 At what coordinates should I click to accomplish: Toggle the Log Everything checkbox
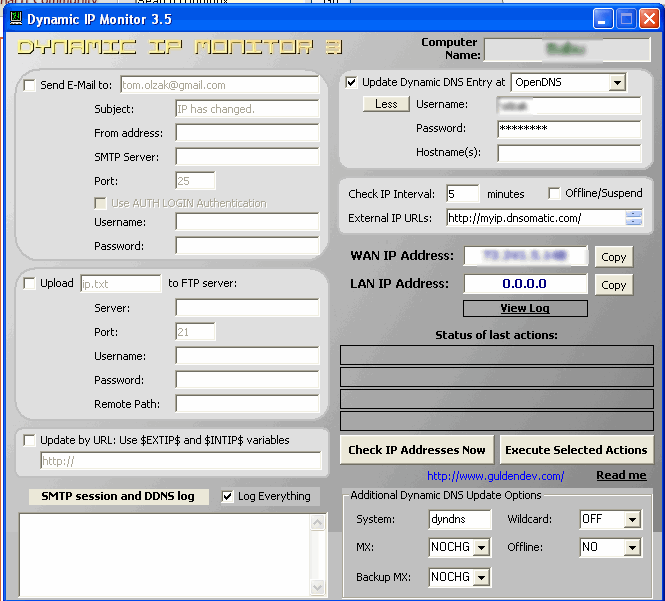pyautogui.click(x=227, y=496)
